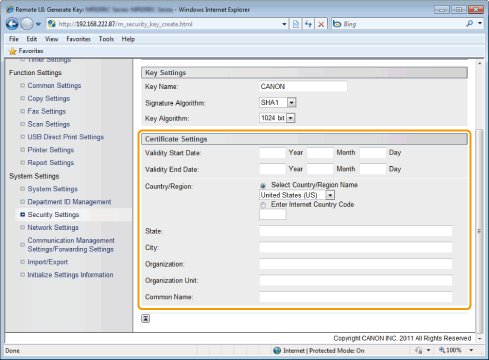Click the Bing search magnifier icon
Viewport: 489px width, 360px height.
tap(469, 23)
